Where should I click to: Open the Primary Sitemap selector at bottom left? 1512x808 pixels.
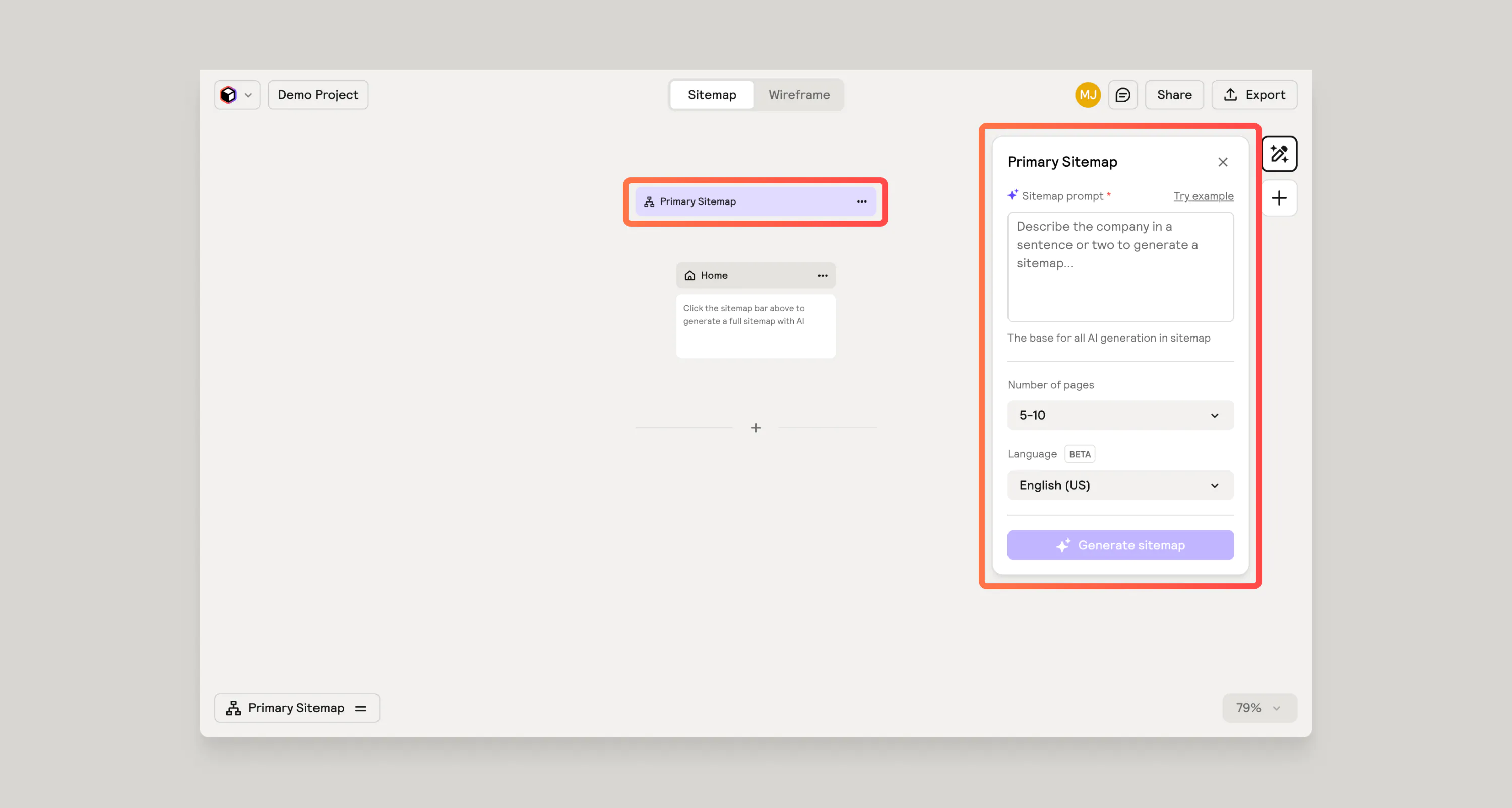point(296,708)
